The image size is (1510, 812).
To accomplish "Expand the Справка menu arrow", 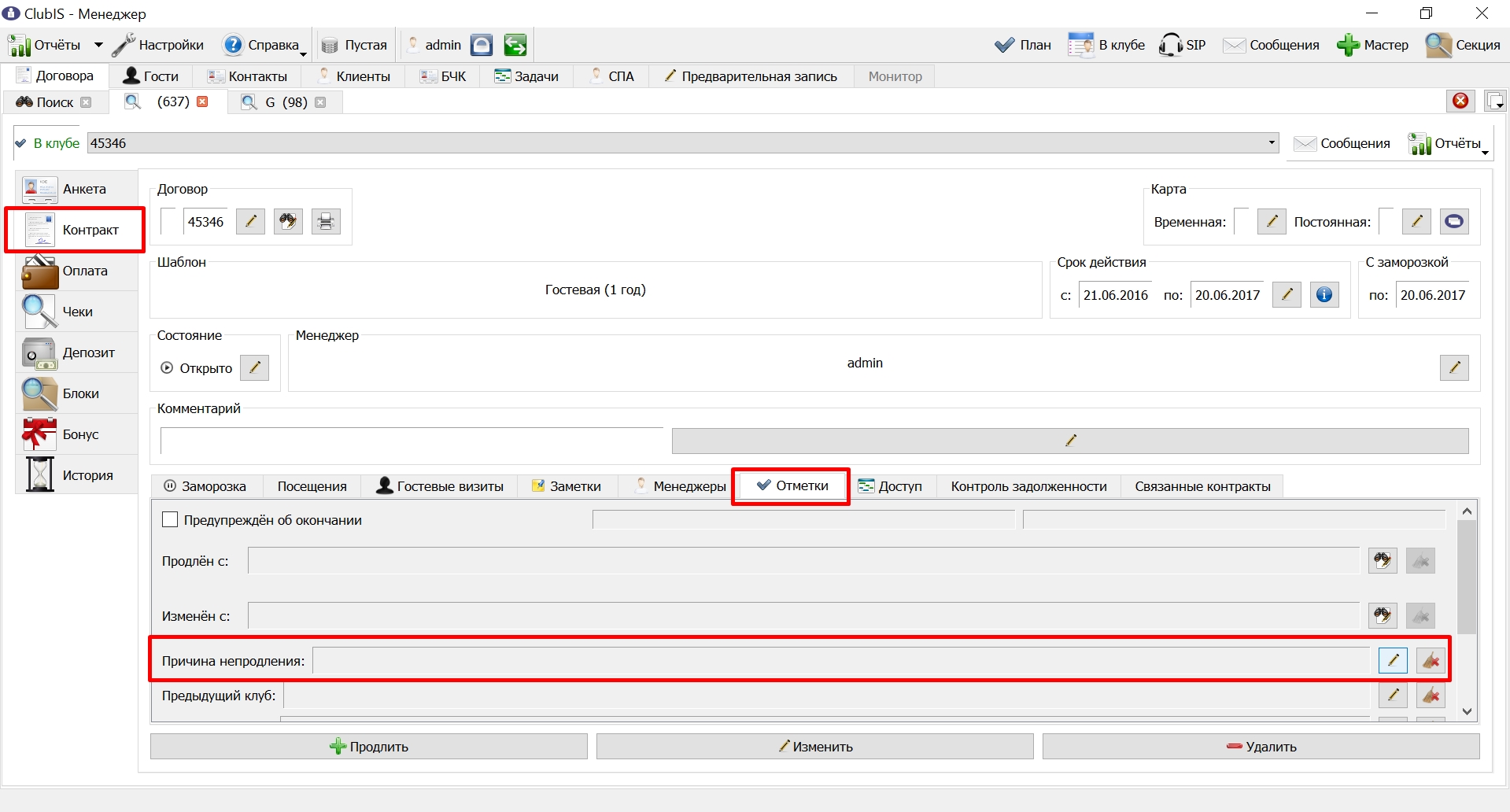I will click(303, 54).
